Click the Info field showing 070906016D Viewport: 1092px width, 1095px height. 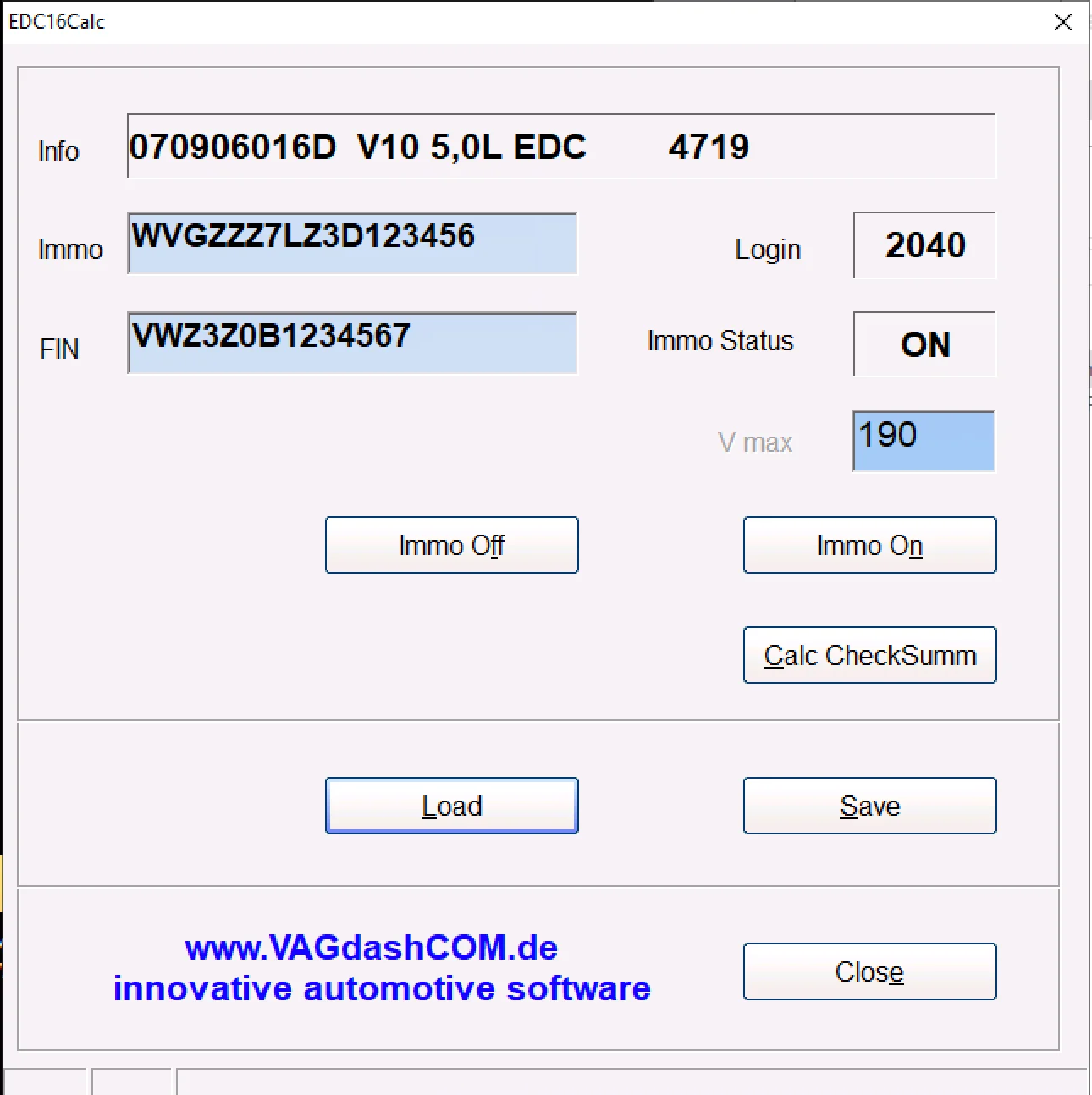560,147
